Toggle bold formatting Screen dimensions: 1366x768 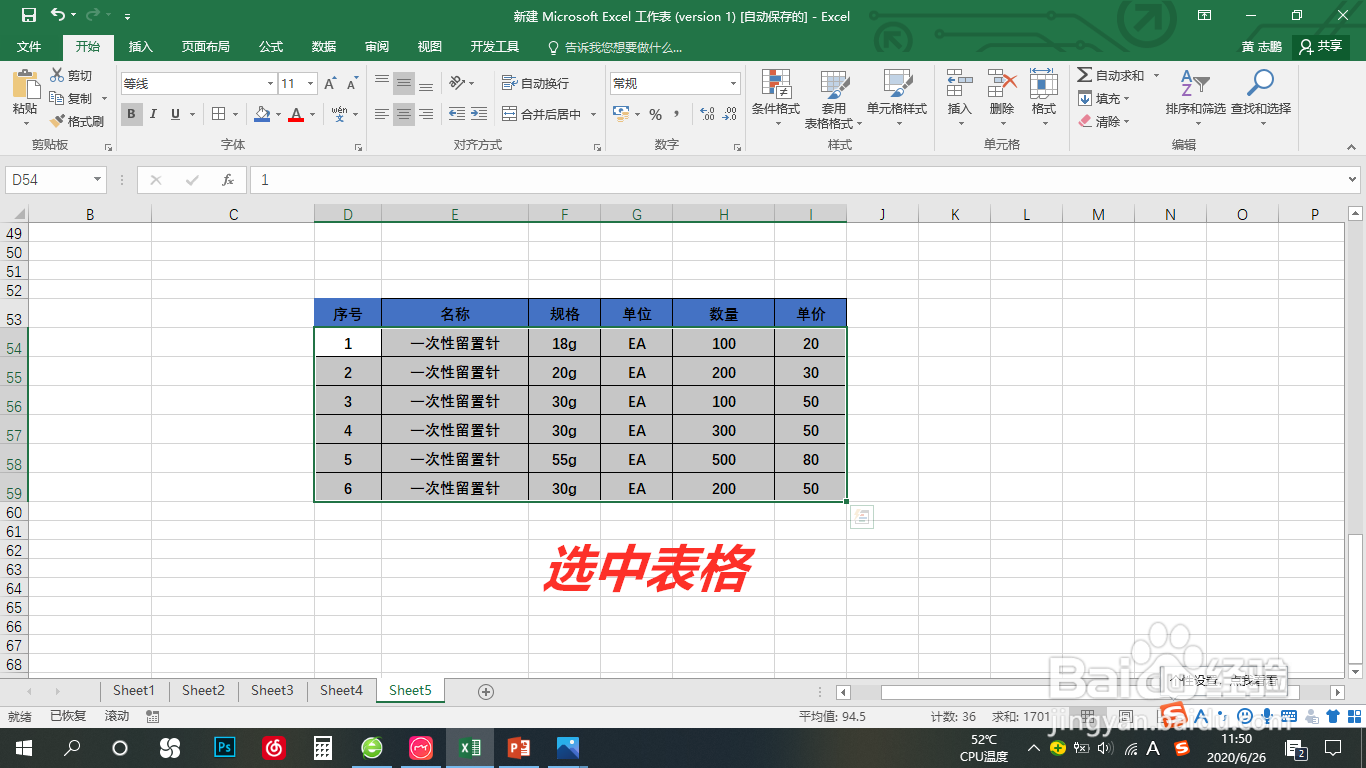[131, 114]
